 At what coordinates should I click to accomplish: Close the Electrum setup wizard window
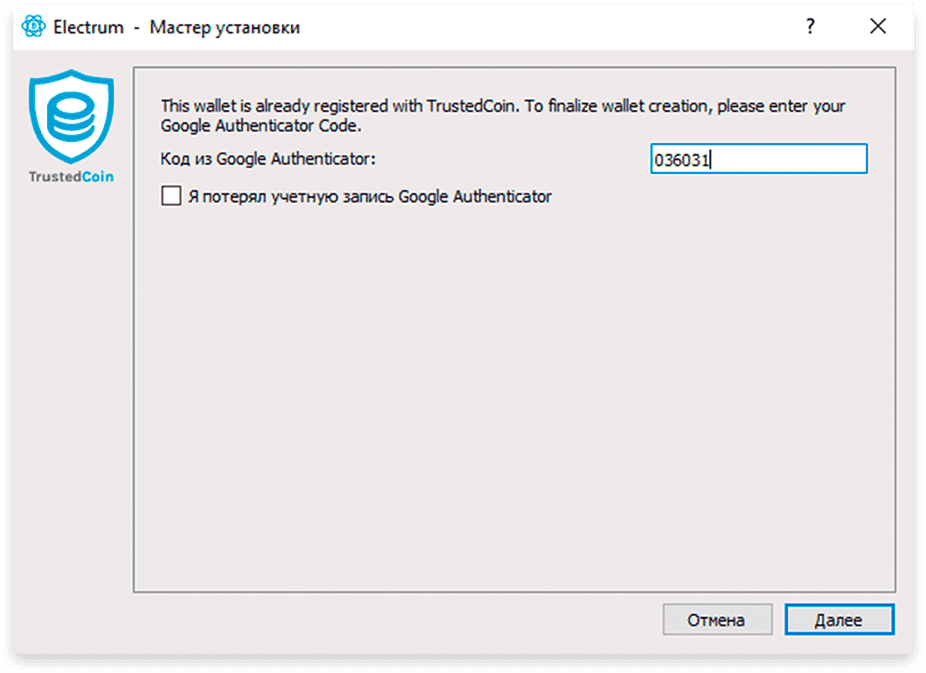click(878, 26)
